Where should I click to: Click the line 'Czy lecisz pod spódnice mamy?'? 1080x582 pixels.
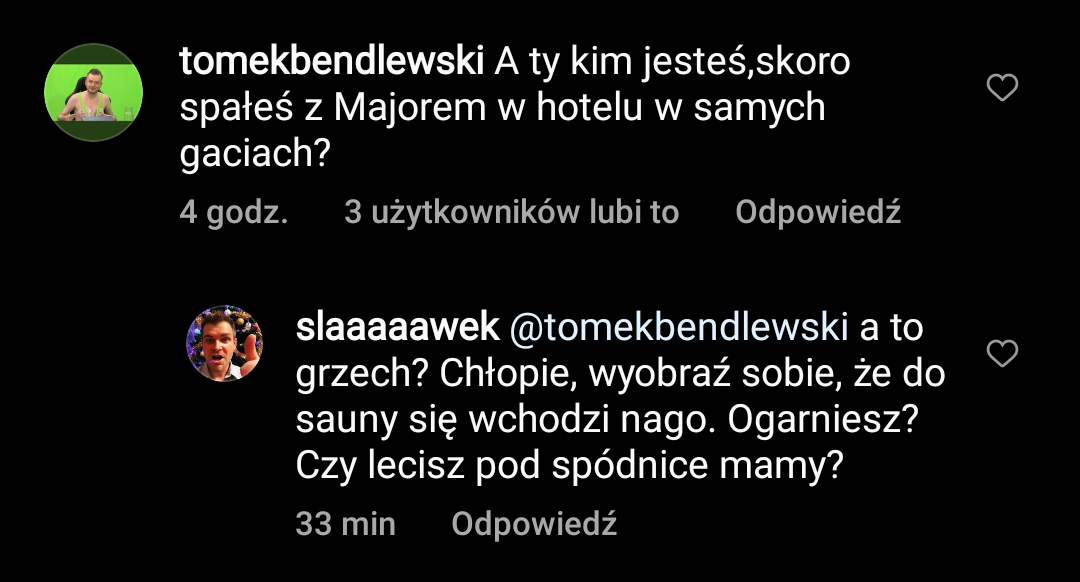[x=565, y=466]
